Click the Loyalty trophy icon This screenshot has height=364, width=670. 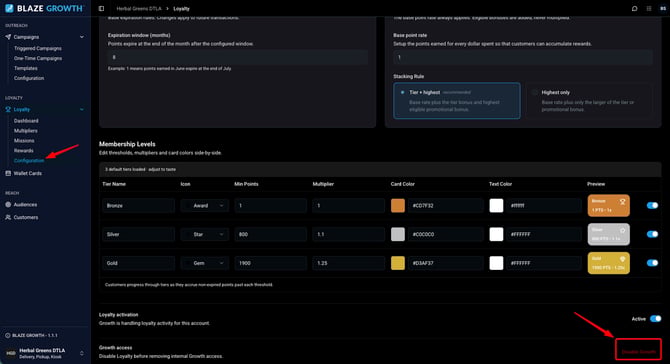pyautogui.click(x=8, y=109)
